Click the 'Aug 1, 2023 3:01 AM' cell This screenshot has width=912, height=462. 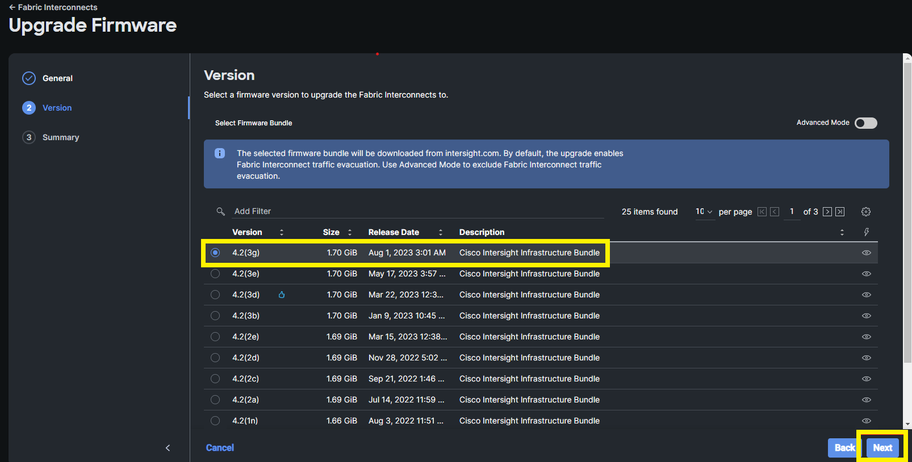(407, 253)
